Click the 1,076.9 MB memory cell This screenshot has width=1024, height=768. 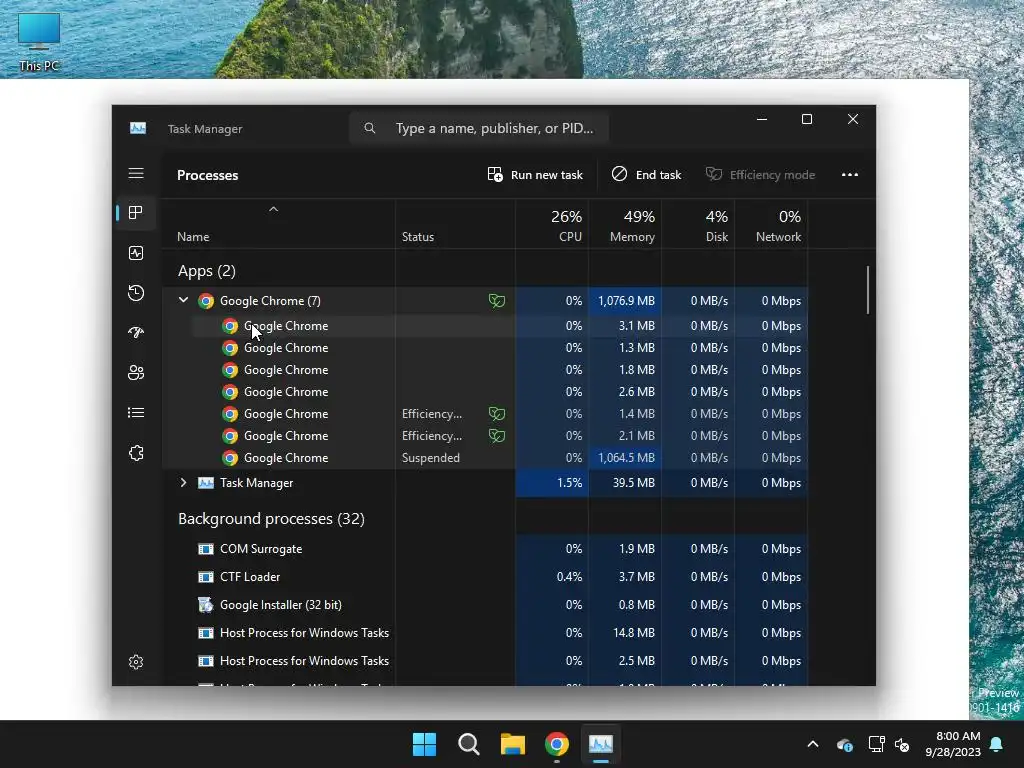click(625, 300)
